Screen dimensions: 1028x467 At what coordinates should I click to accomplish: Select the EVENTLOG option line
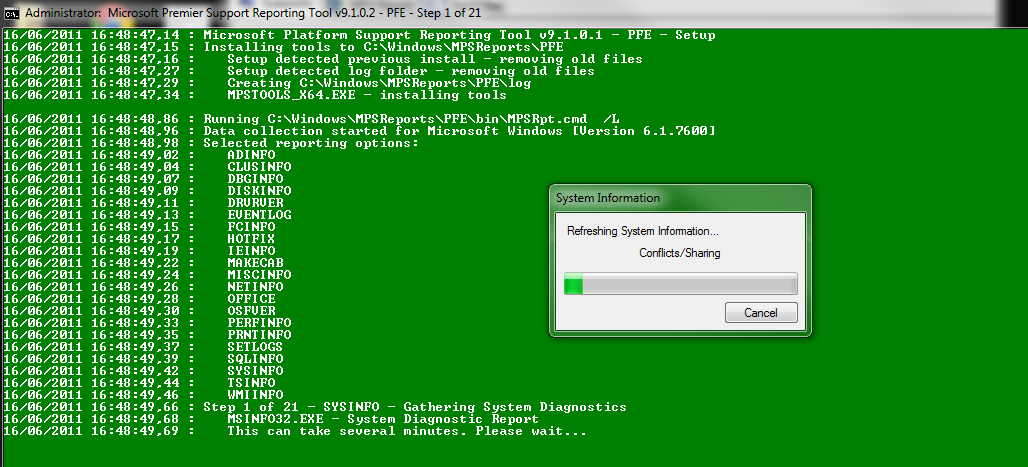point(147,214)
